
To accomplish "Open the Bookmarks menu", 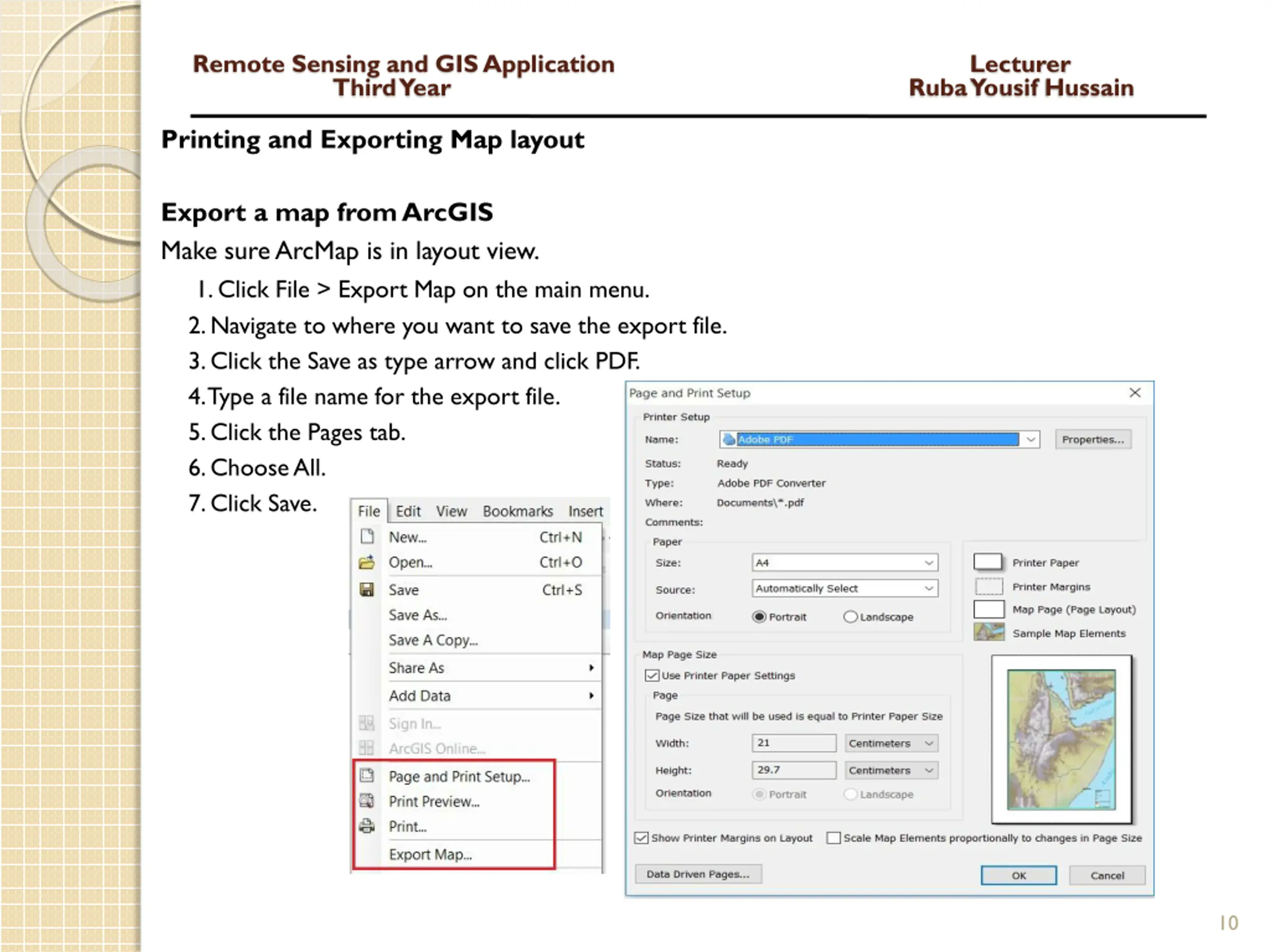I will tap(517, 511).
